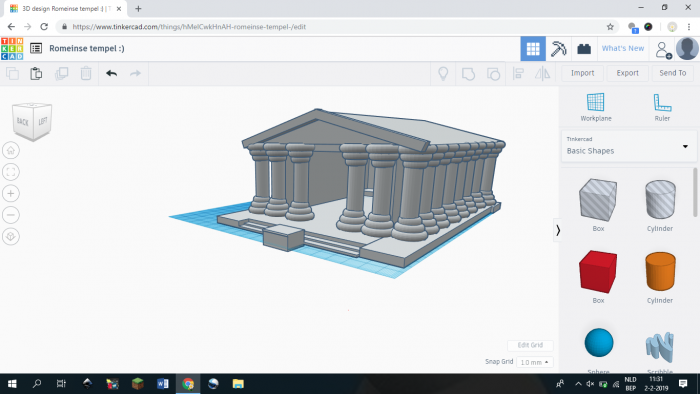This screenshot has height=394, width=700.
Task: Click the Ungroup shapes icon
Action: click(493, 73)
